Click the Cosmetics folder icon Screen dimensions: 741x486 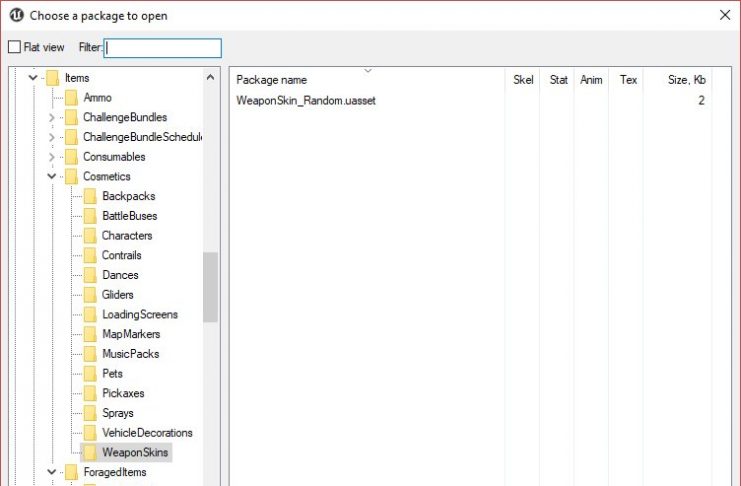point(71,176)
